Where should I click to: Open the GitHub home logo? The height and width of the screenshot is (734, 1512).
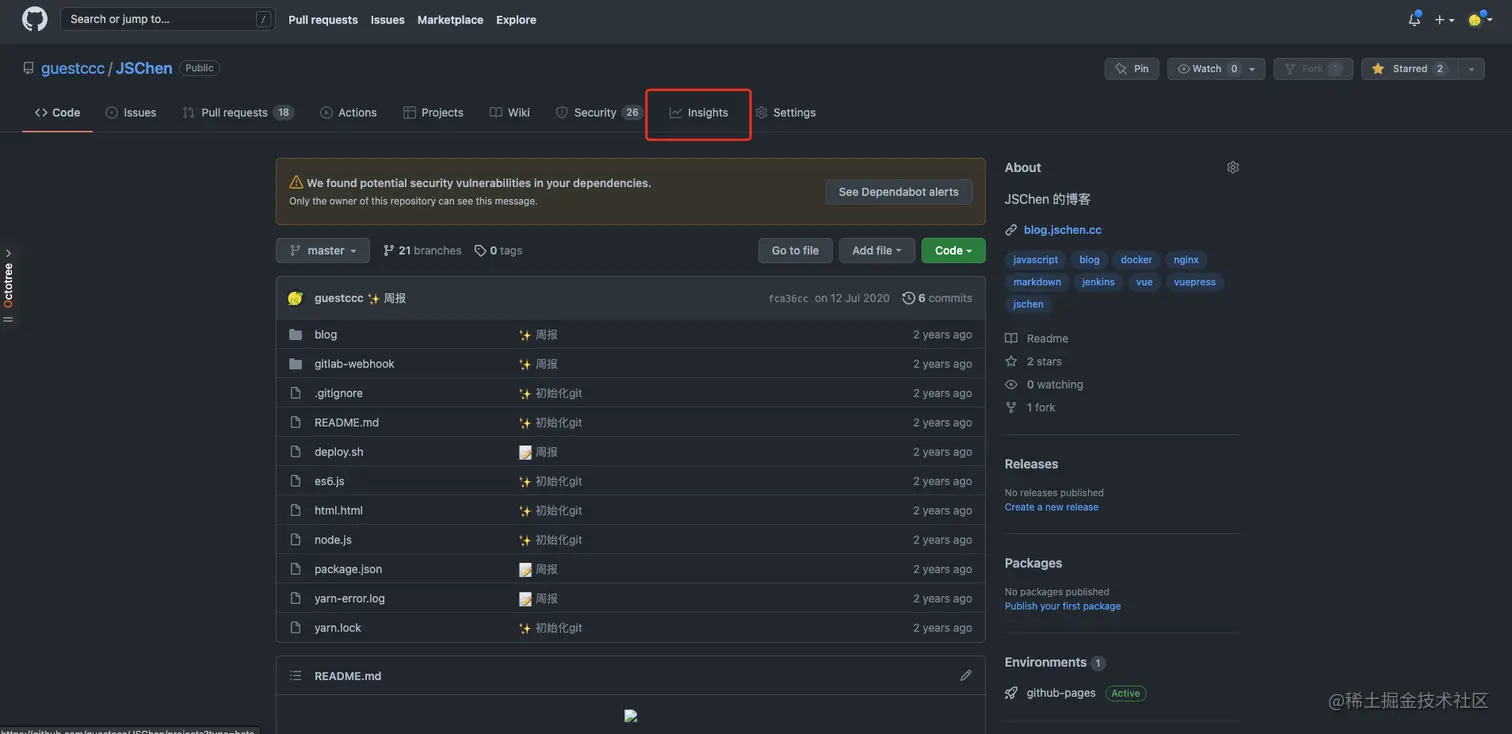point(34,19)
